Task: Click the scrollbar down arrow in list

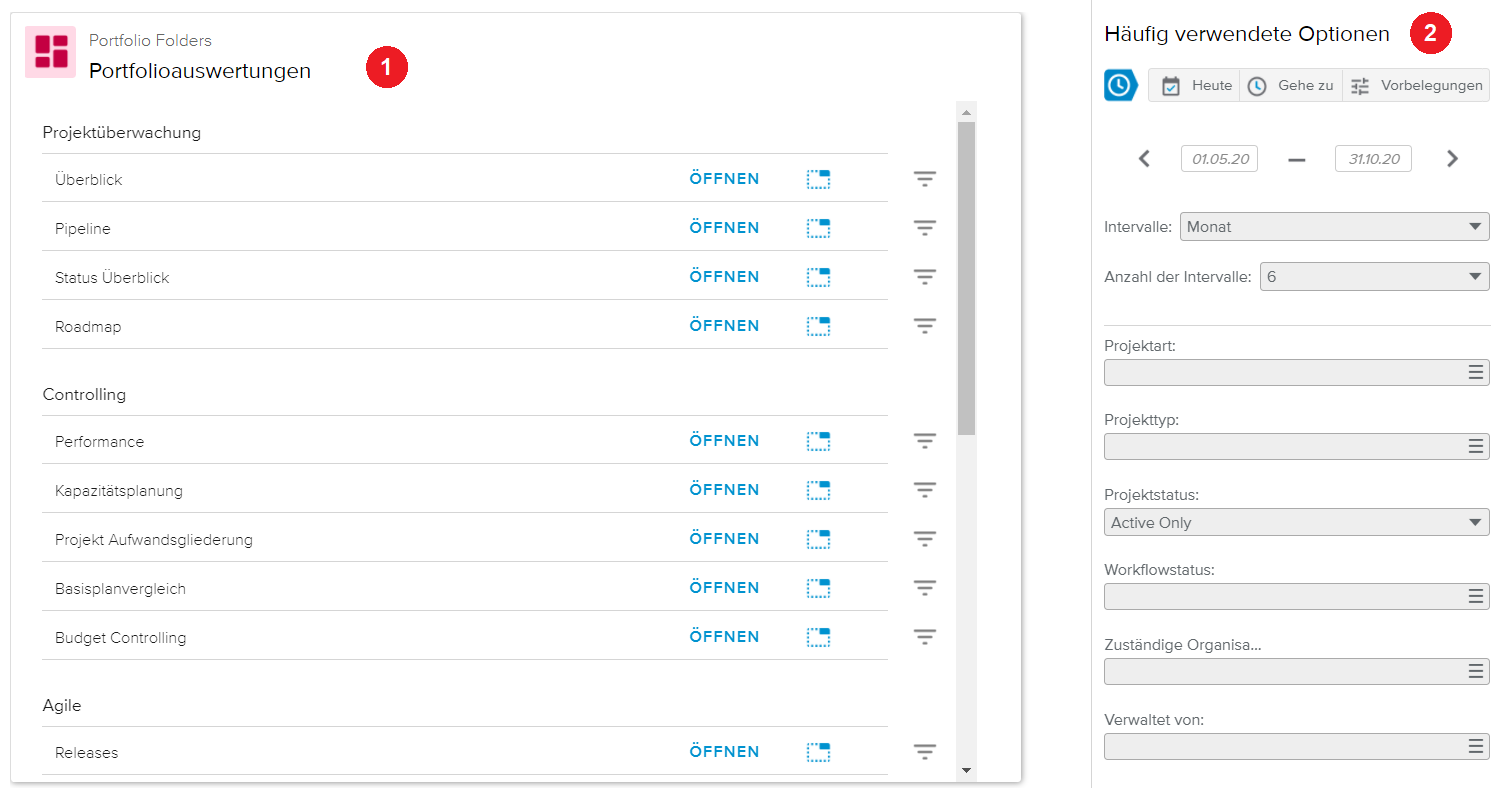Action: coord(966,770)
